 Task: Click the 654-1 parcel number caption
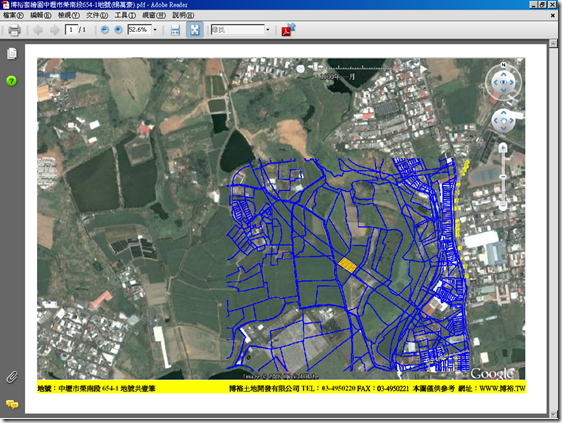click(110, 388)
